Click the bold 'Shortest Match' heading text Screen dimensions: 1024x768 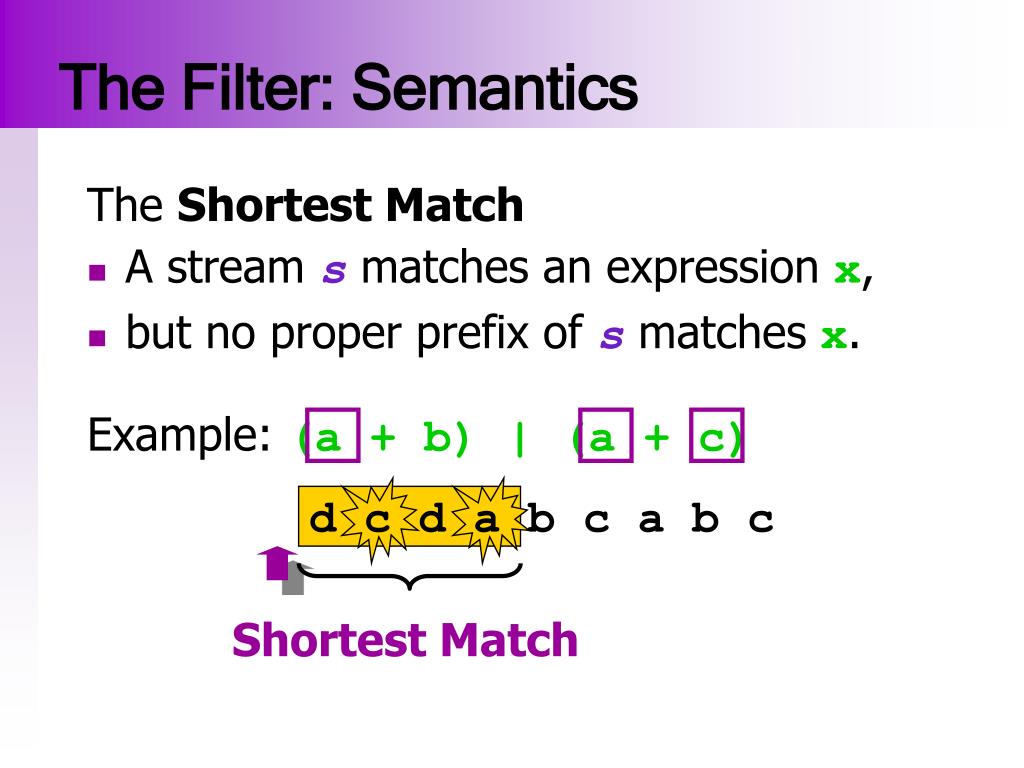coord(350,205)
